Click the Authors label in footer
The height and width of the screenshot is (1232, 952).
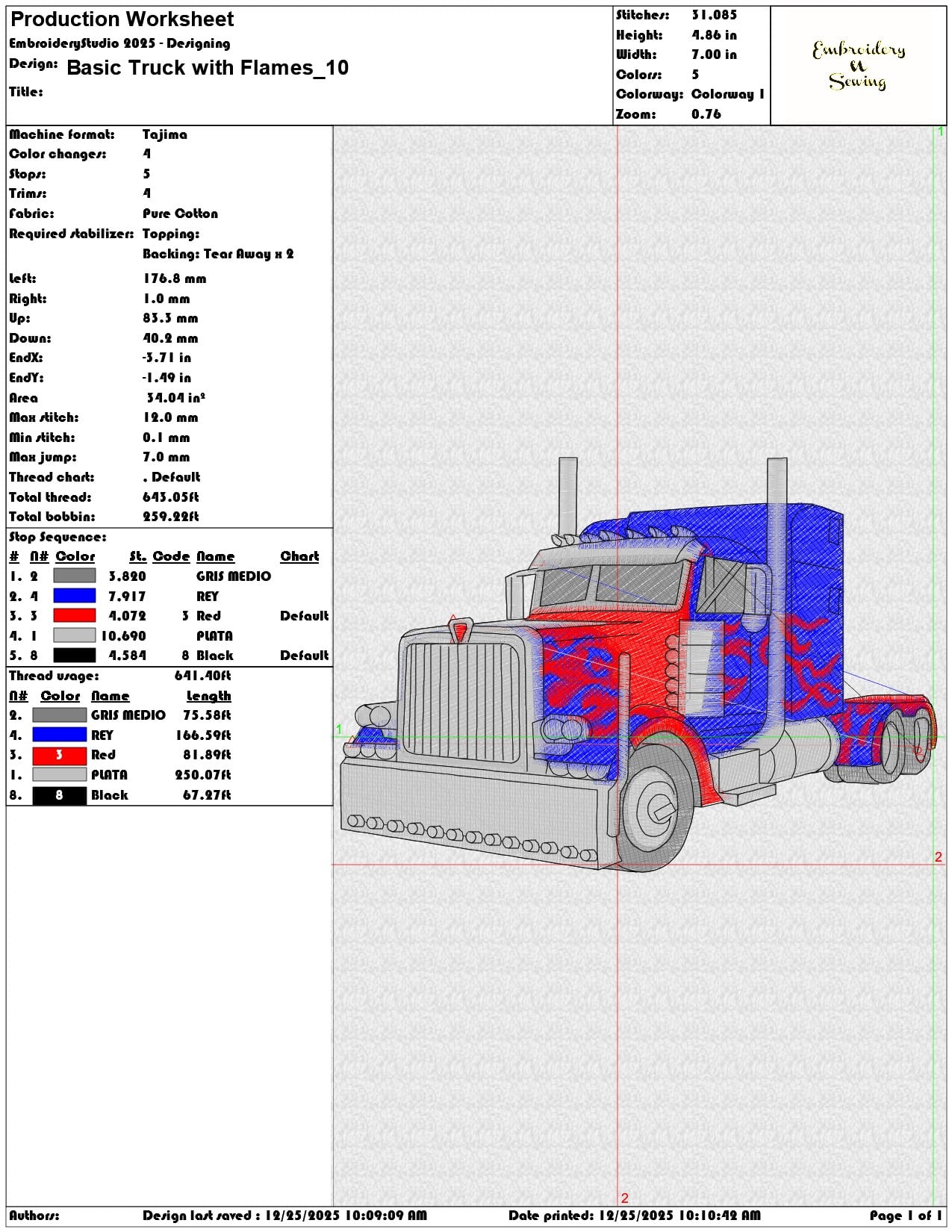tap(34, 1216)
